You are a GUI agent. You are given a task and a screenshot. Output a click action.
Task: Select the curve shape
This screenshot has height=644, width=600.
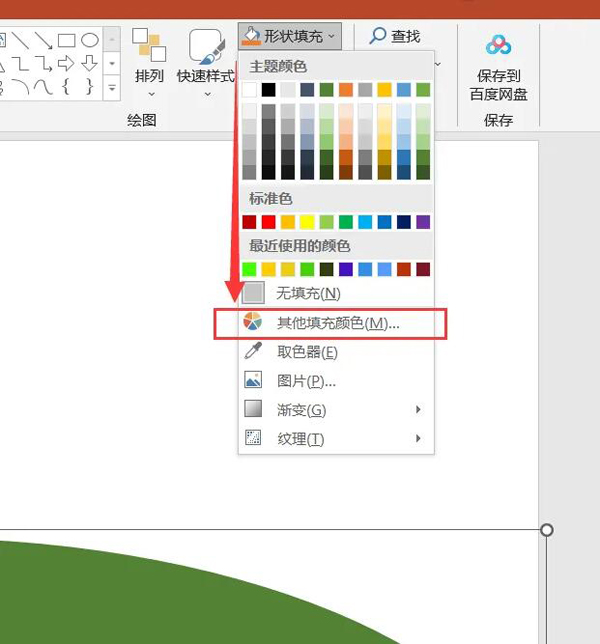coord(44,87)
